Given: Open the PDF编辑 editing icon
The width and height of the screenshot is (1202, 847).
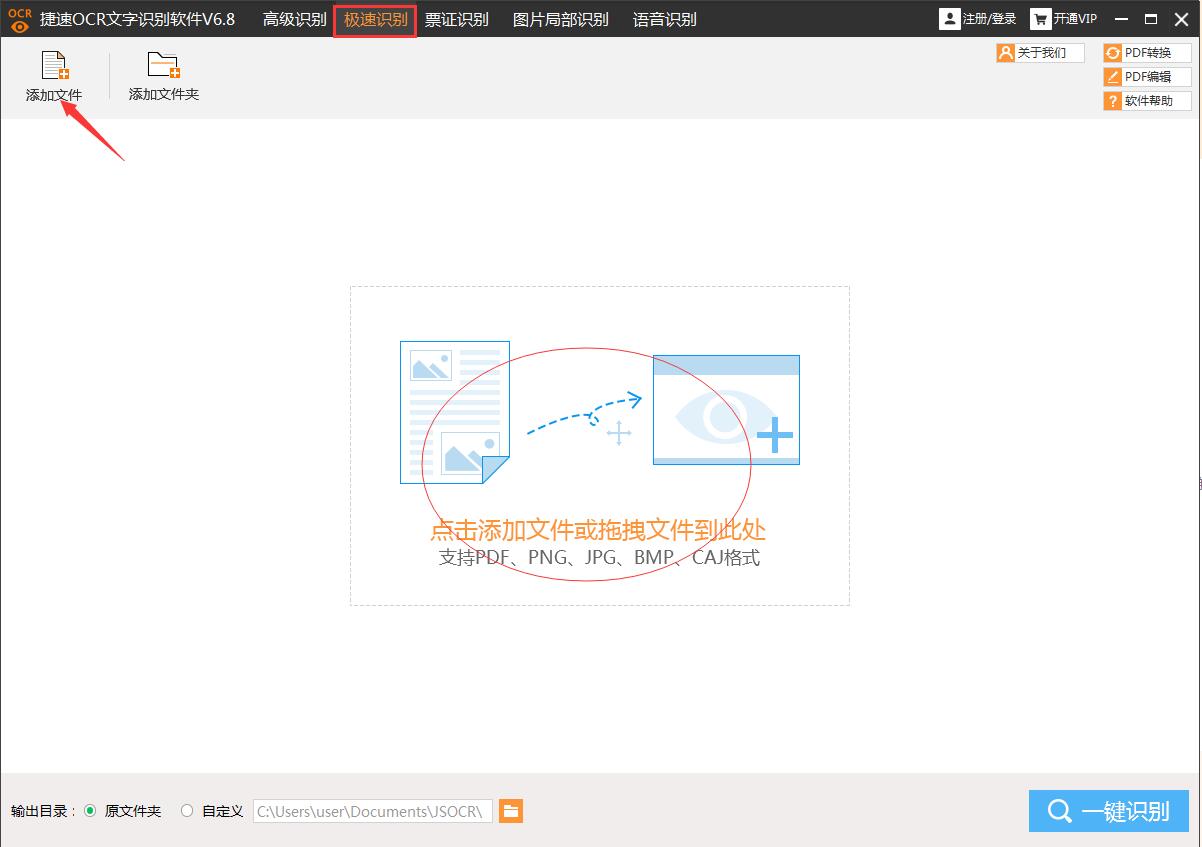Looking at the screenshot, I should coord(1146,76).
